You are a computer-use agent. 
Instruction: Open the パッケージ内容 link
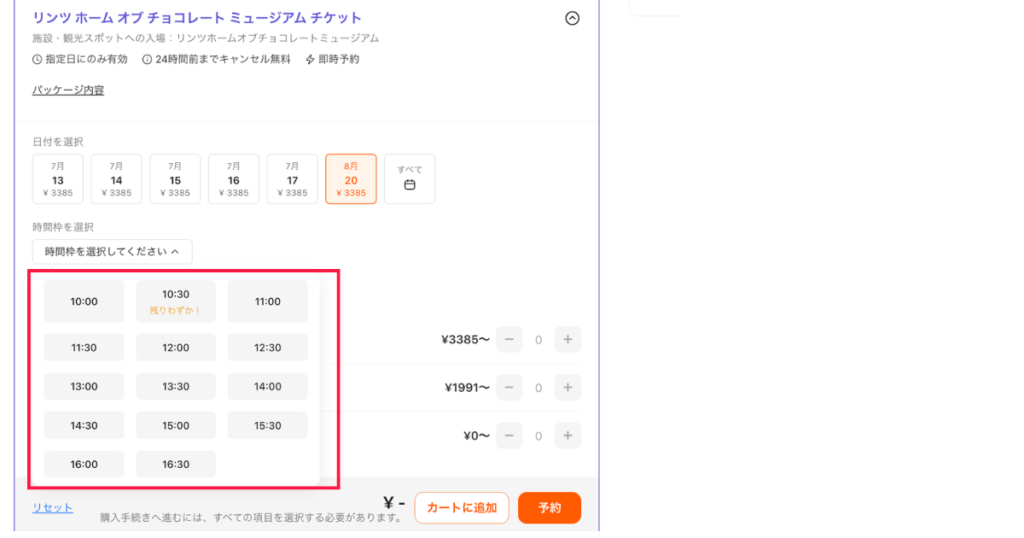(x=68, y=90)
